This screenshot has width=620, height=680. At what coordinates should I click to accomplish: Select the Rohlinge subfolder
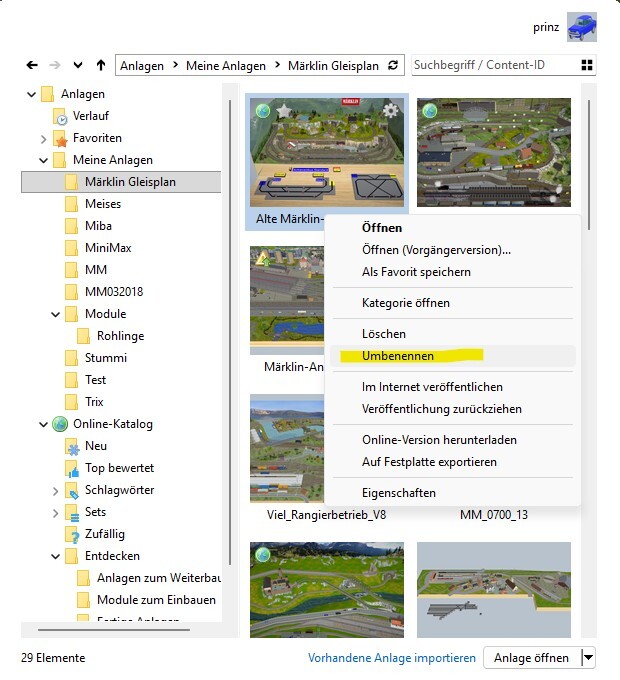(121, 336)
